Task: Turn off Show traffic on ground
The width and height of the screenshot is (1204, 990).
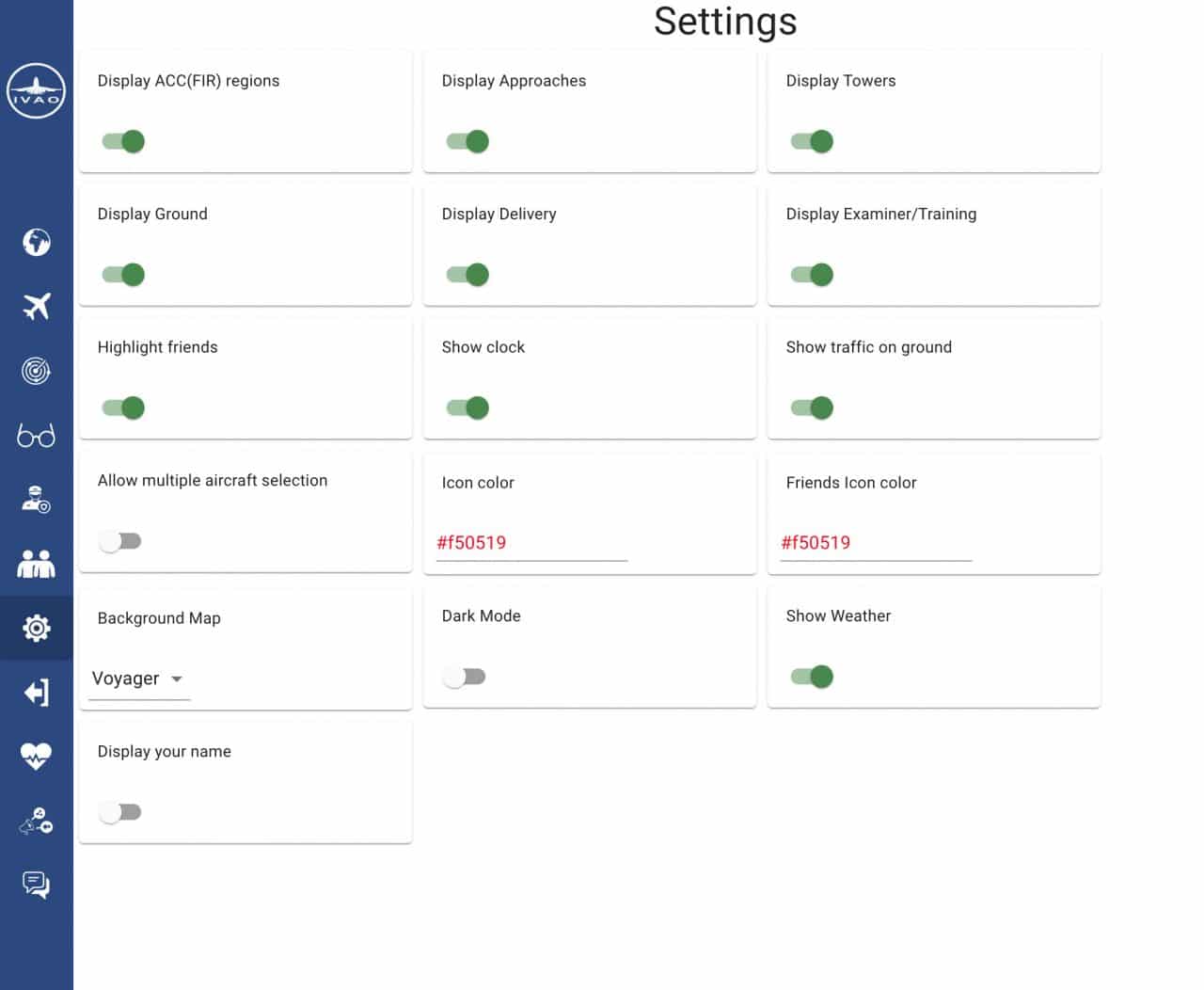Action: 811,407
